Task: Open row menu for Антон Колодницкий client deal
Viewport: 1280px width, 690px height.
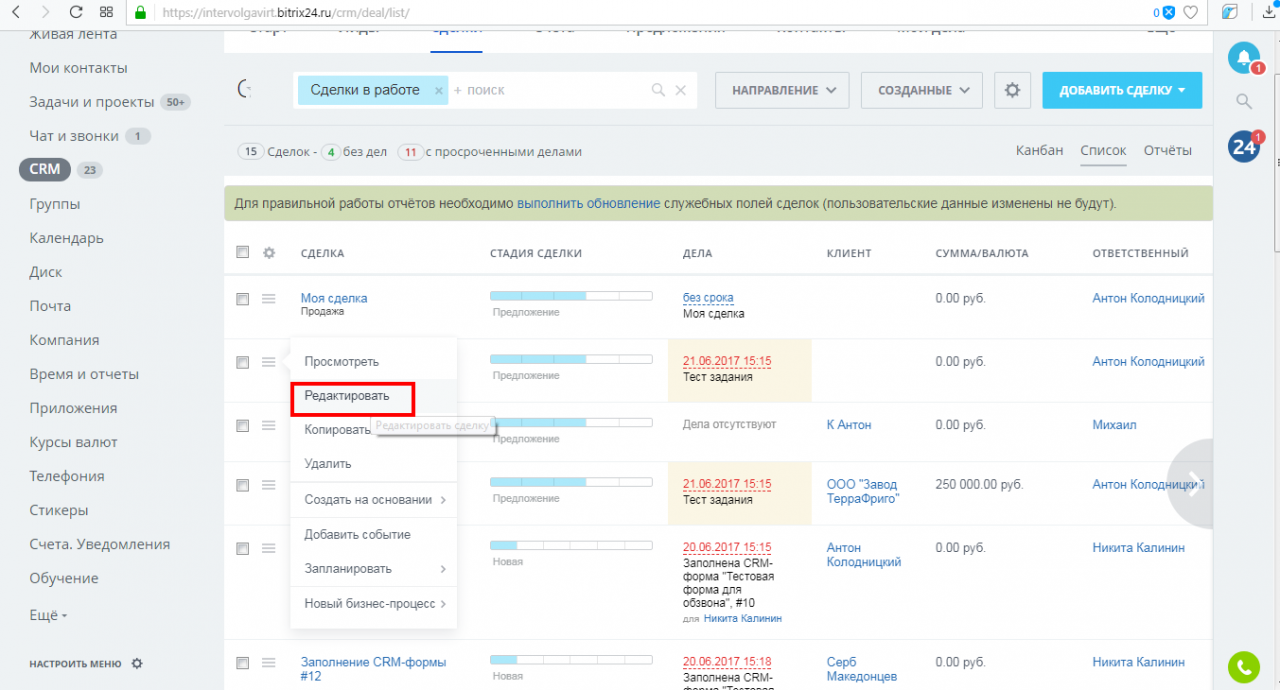Action: tap(269, 548)
